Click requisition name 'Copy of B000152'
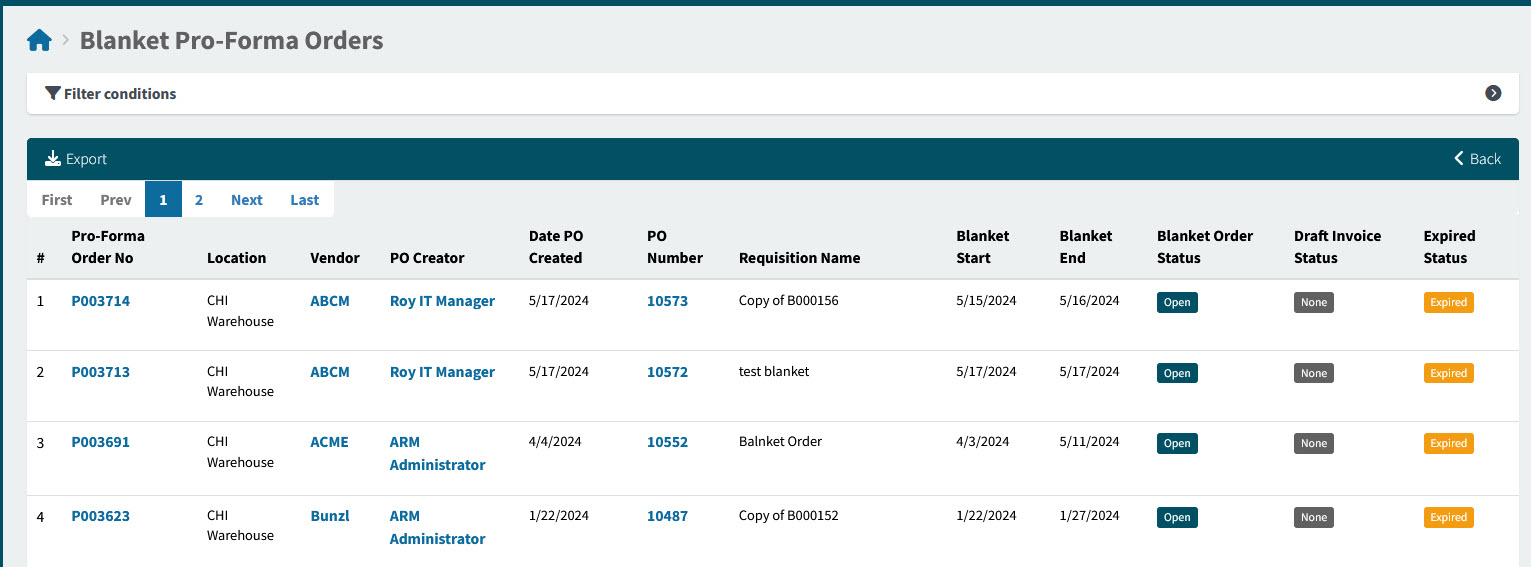Viewport: 1531px width, 567px height. click(x=788, y=515)
